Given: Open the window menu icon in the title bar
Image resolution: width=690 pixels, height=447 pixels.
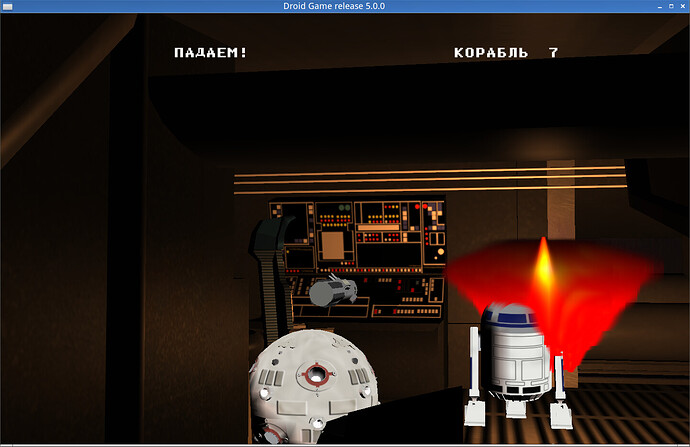Looking at the screenshot, I should [7, 7].
